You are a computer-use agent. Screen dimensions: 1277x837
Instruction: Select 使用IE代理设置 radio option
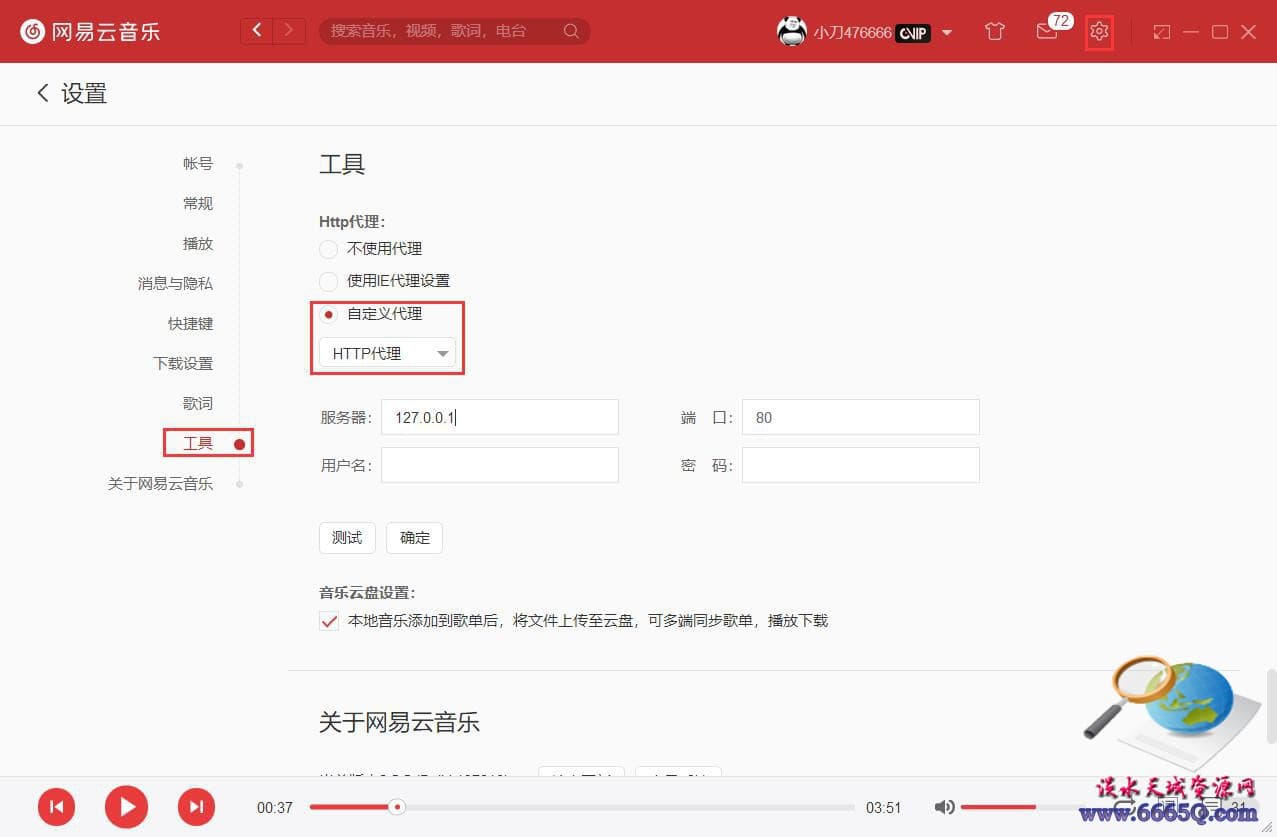pos(328,281)
